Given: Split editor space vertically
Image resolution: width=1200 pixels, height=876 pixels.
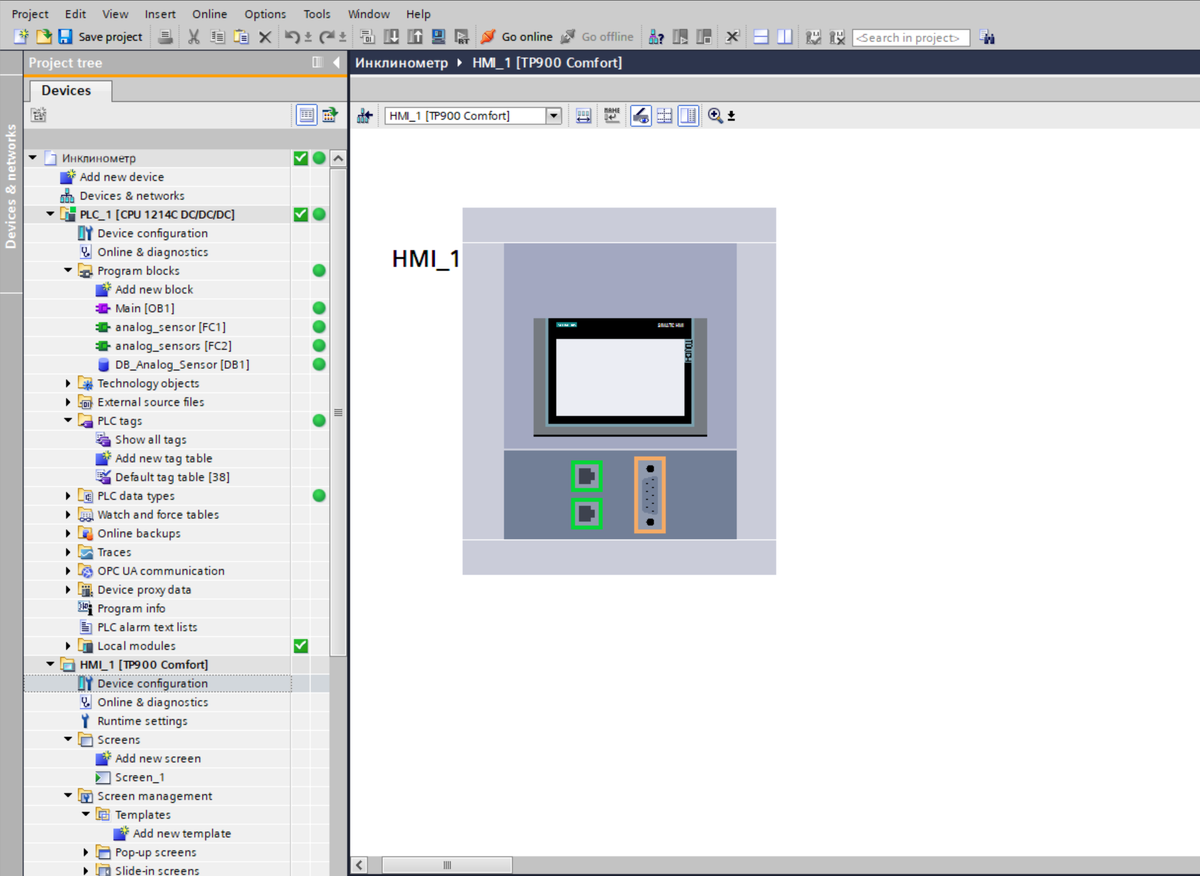Looking at the screenshot, I should (785, 37).
